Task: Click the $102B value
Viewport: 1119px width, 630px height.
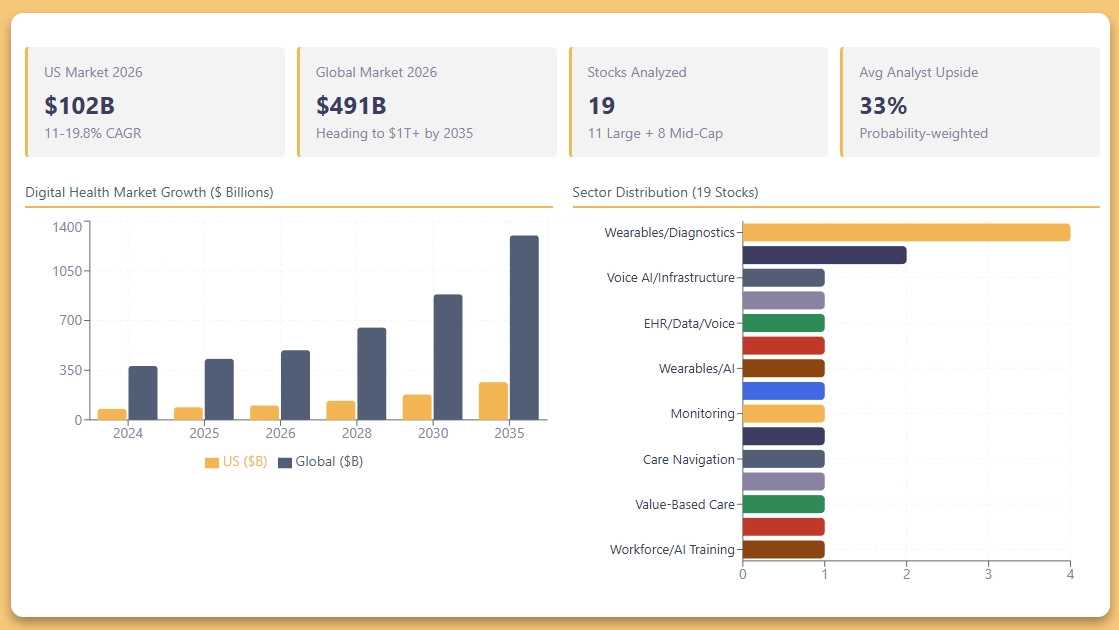Action: click(79, 106)
